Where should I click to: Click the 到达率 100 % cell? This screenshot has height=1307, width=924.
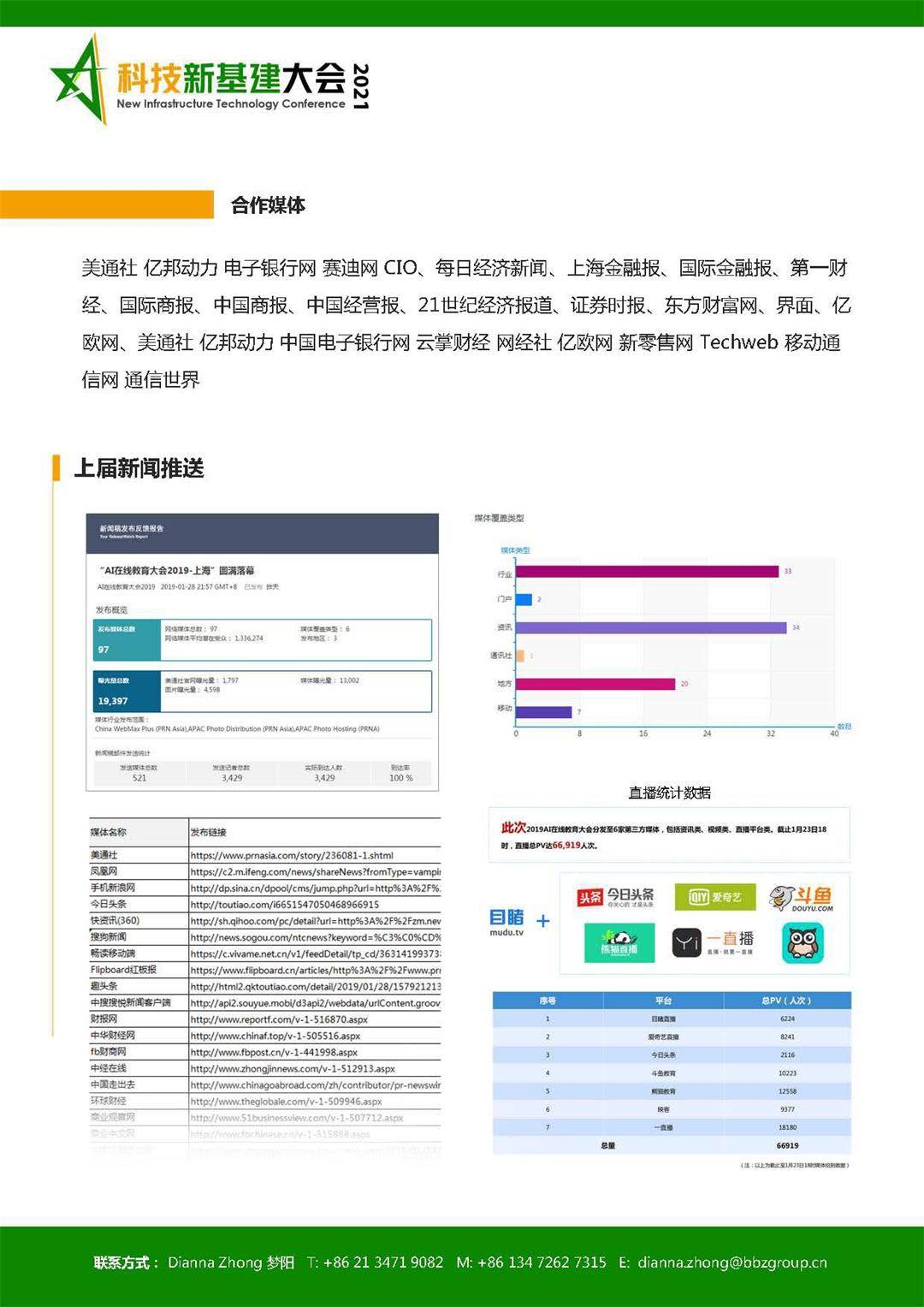click(x=400, y=773)
